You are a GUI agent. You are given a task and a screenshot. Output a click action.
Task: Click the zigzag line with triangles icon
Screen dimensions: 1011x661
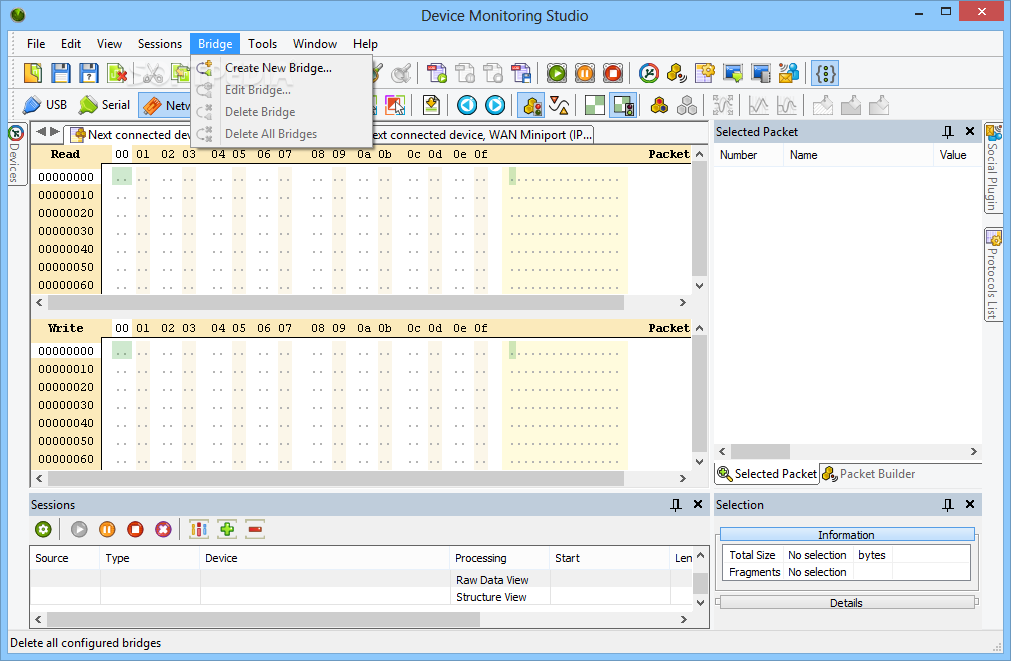pos(559,104)
